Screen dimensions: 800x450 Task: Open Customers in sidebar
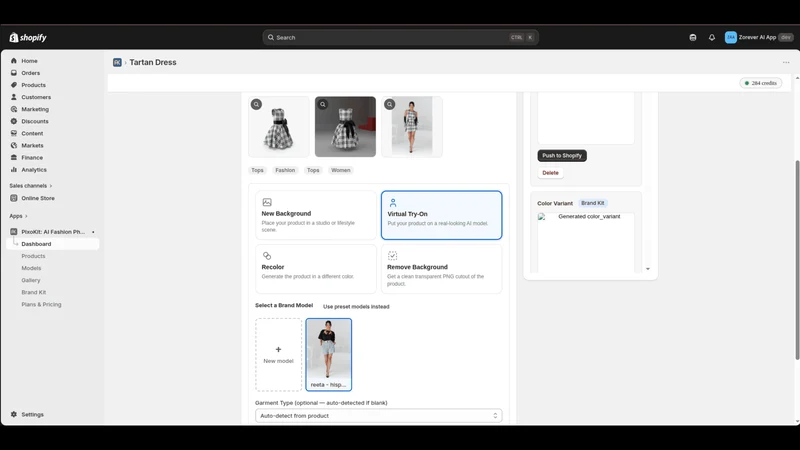coord(36,97)
